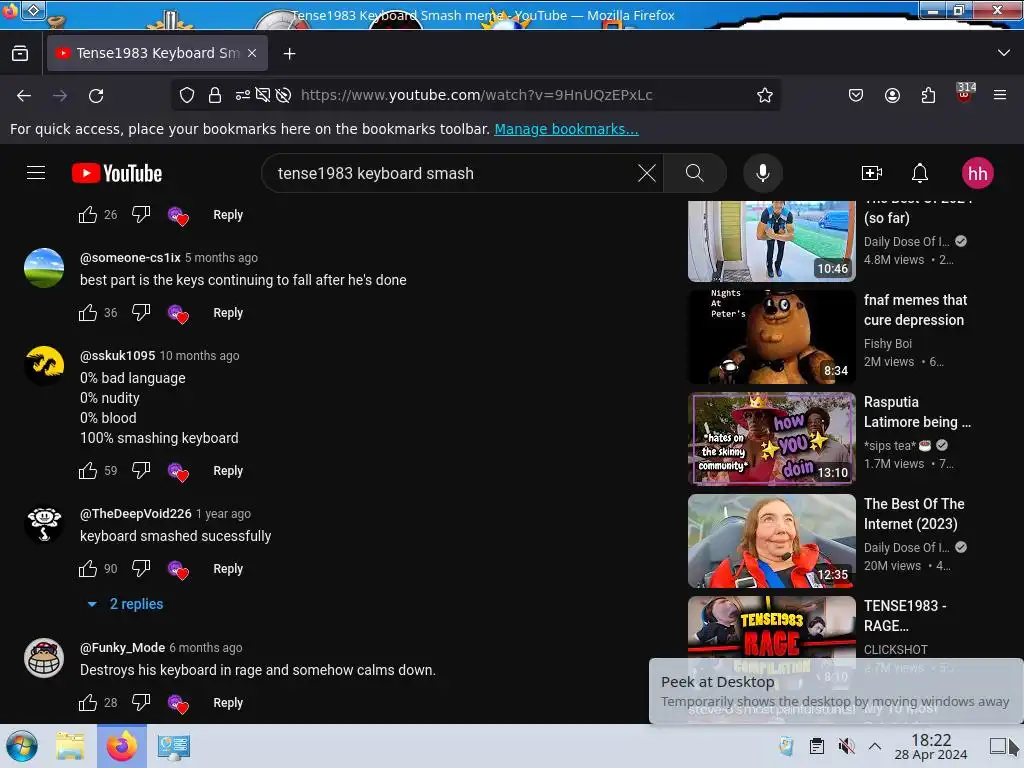
Task: Dislike the comment by @someone-cs1ix
Action: [141, 313]
